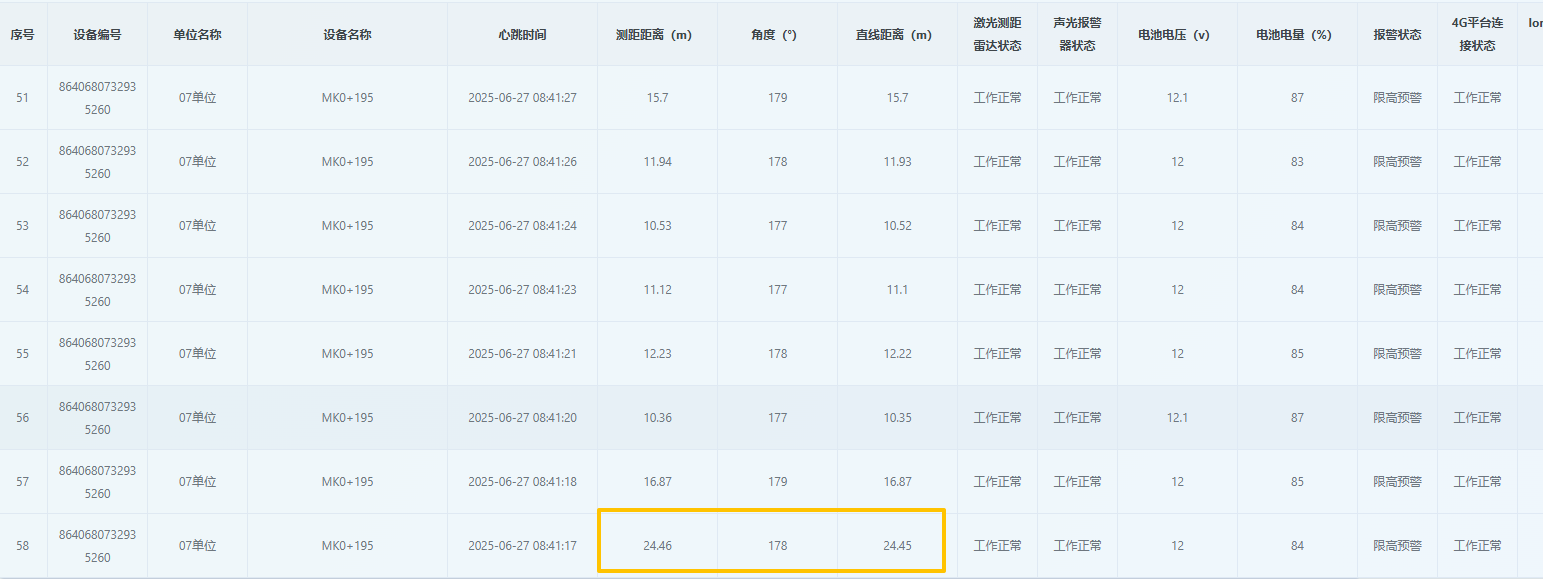Image resolution: width=1543 pixels, height=579 pixels.
Task: Select the 心跳时间 column header
Action: tap(522, 34)
